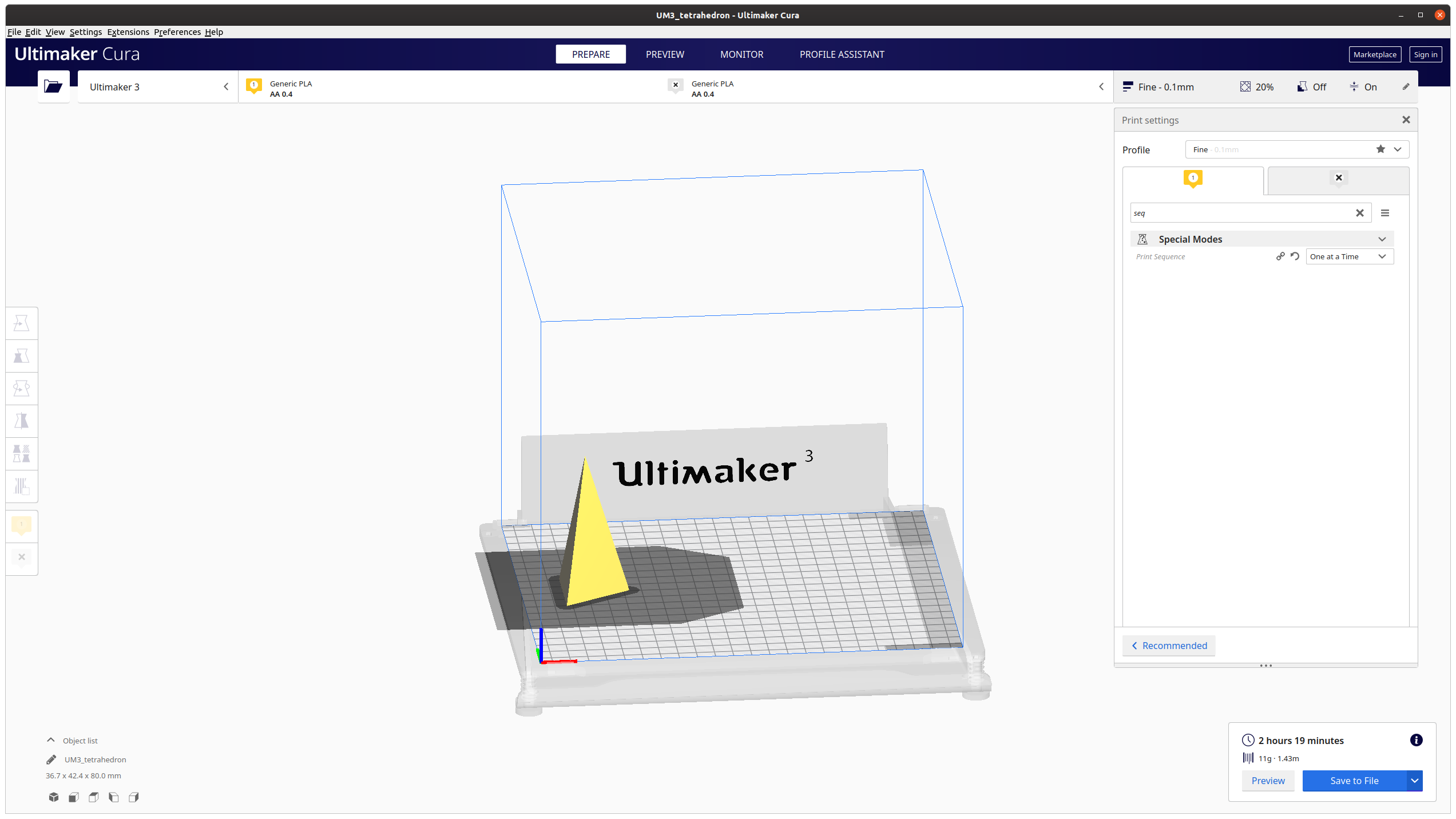Open print info details icon

tap(1416, 740)
